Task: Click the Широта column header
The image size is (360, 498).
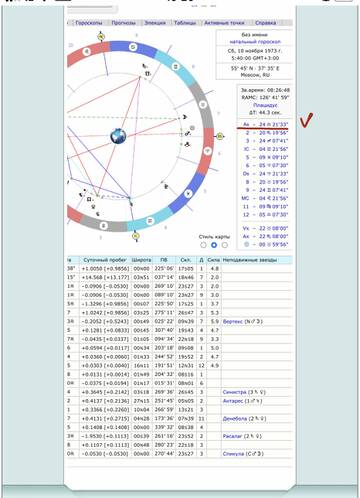Action: [141, 260]
